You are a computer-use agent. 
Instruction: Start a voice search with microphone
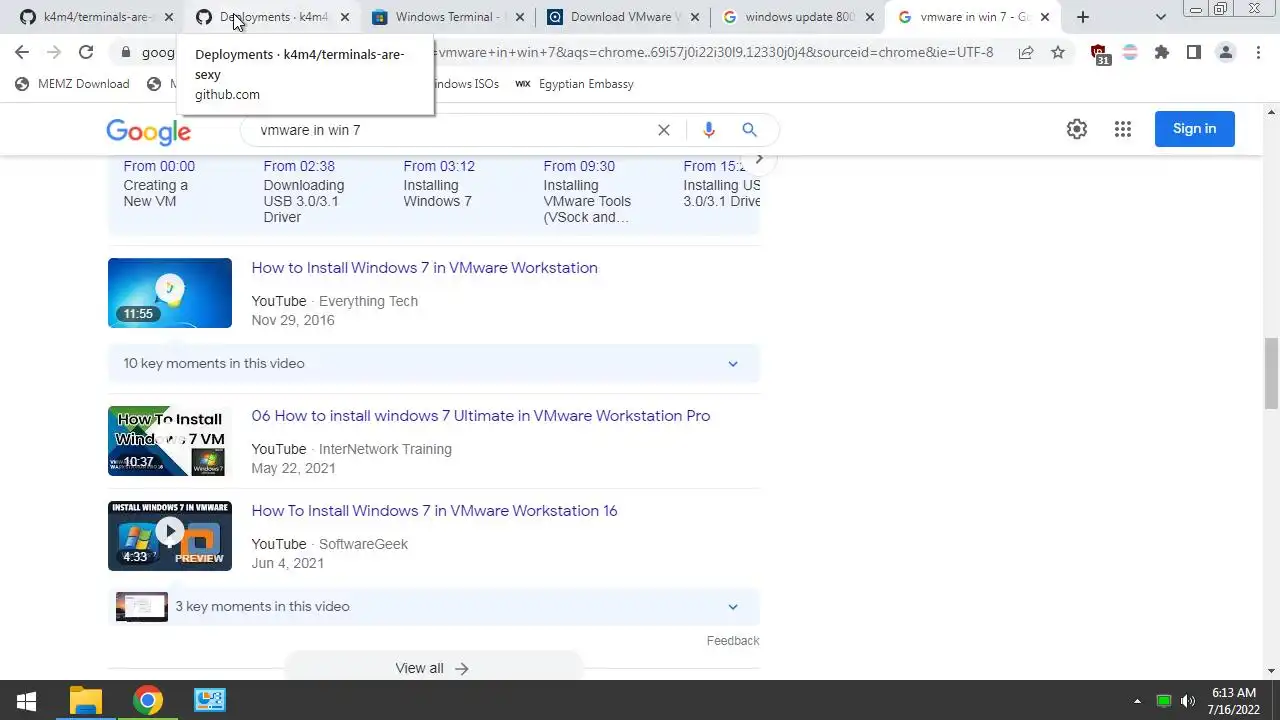(x=709, y=130)
